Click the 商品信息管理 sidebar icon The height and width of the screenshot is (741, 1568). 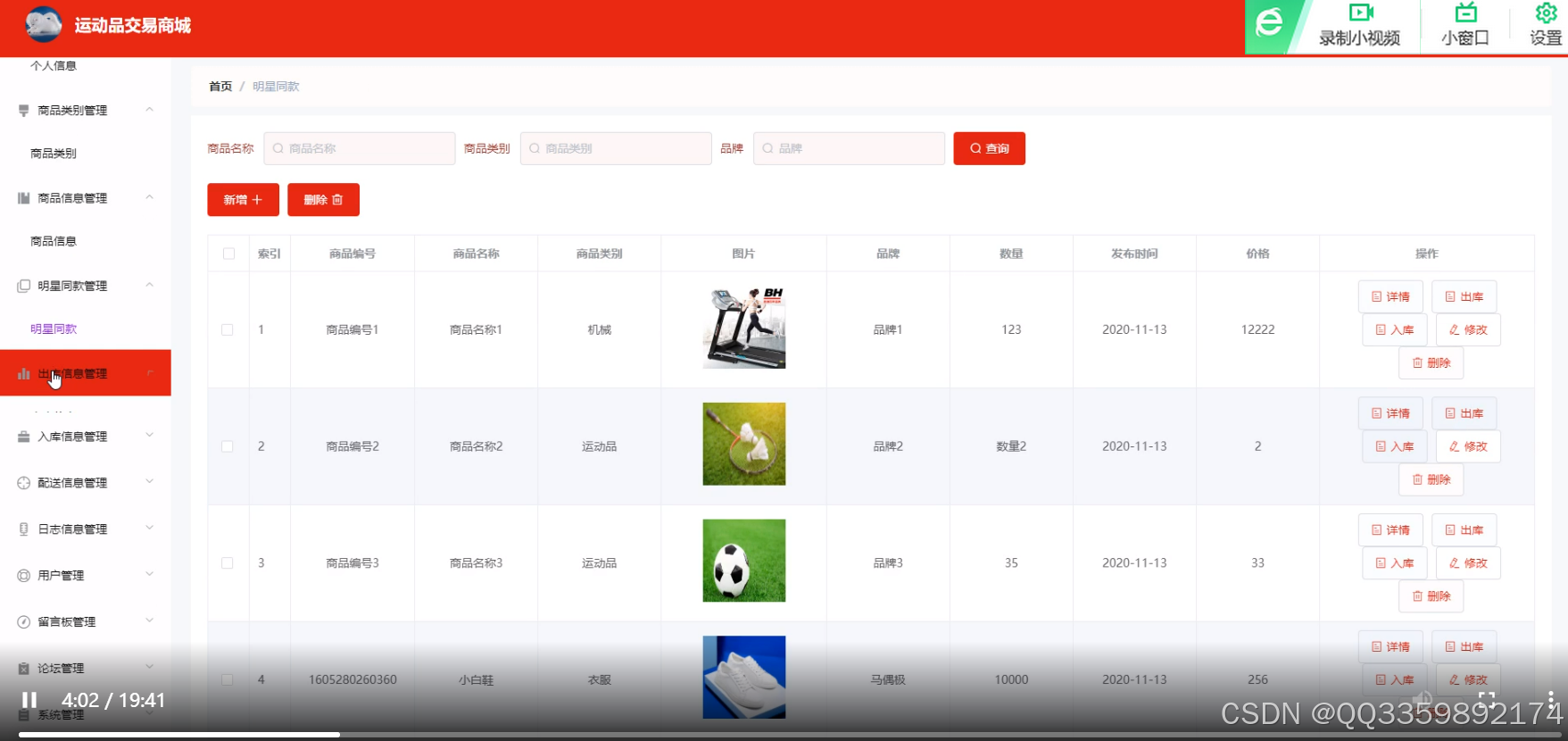coord(24,198)
